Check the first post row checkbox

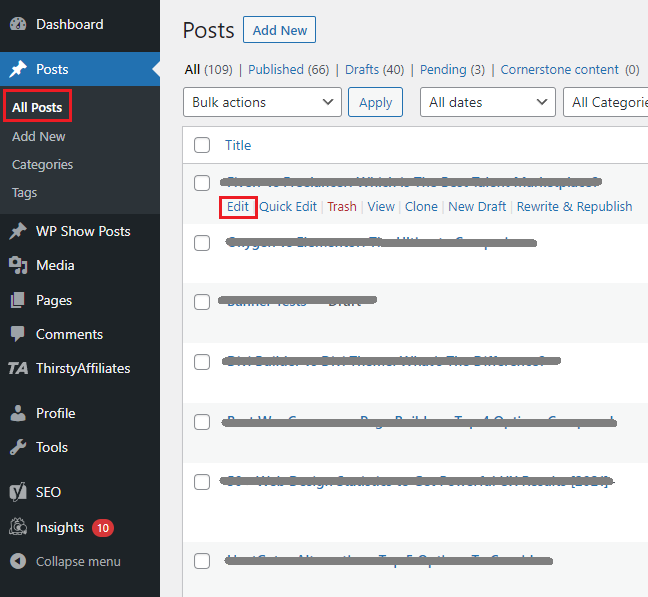tap(202, 183)
